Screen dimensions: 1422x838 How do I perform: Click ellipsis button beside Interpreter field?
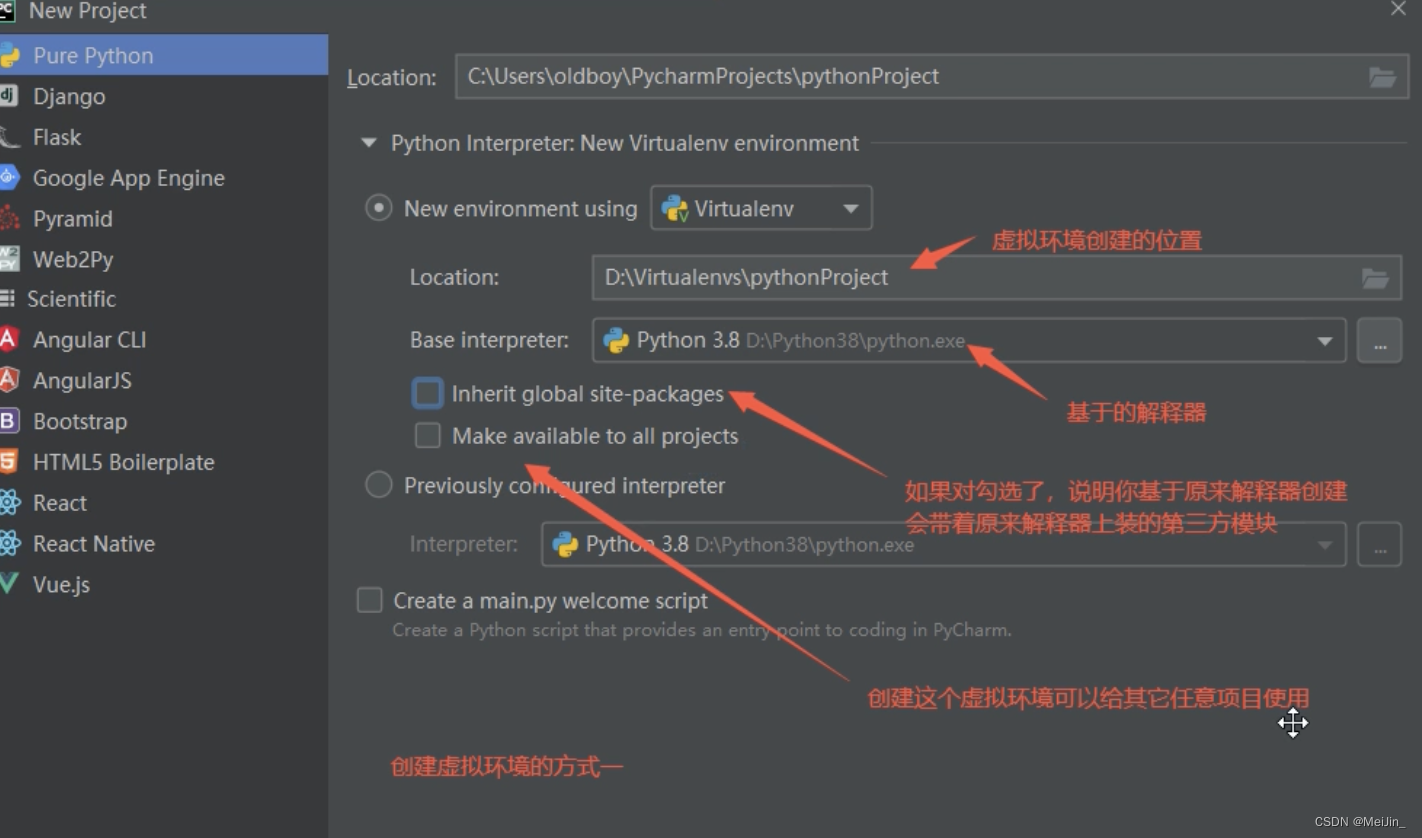(1379, 545)
